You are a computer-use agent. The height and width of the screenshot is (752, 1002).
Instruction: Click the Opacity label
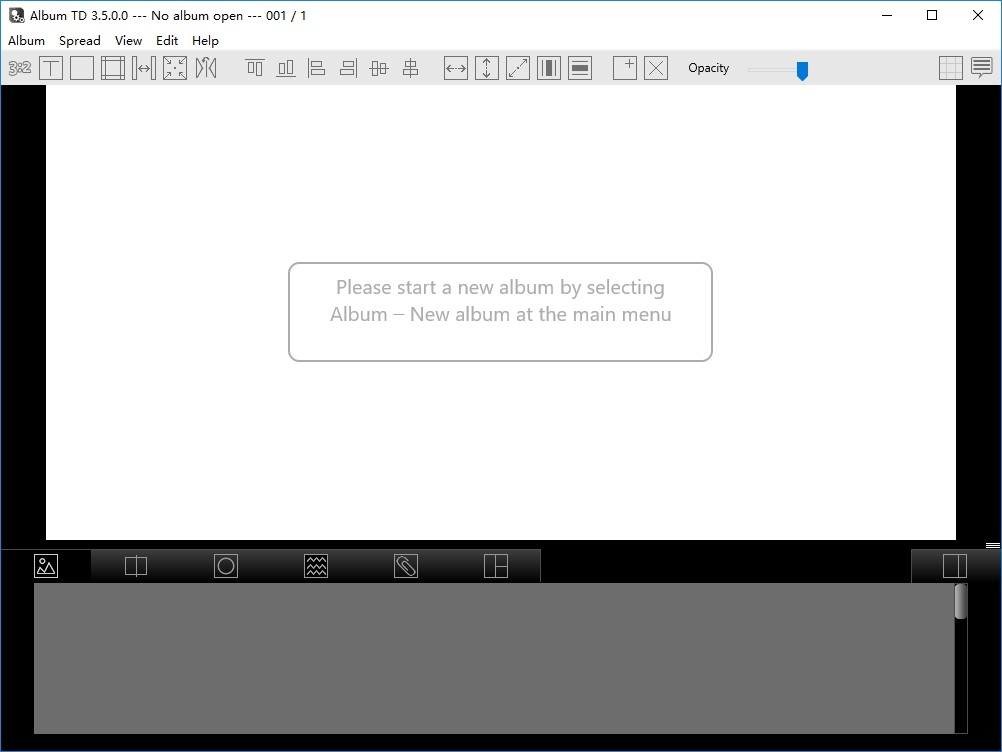click(709, 68)
